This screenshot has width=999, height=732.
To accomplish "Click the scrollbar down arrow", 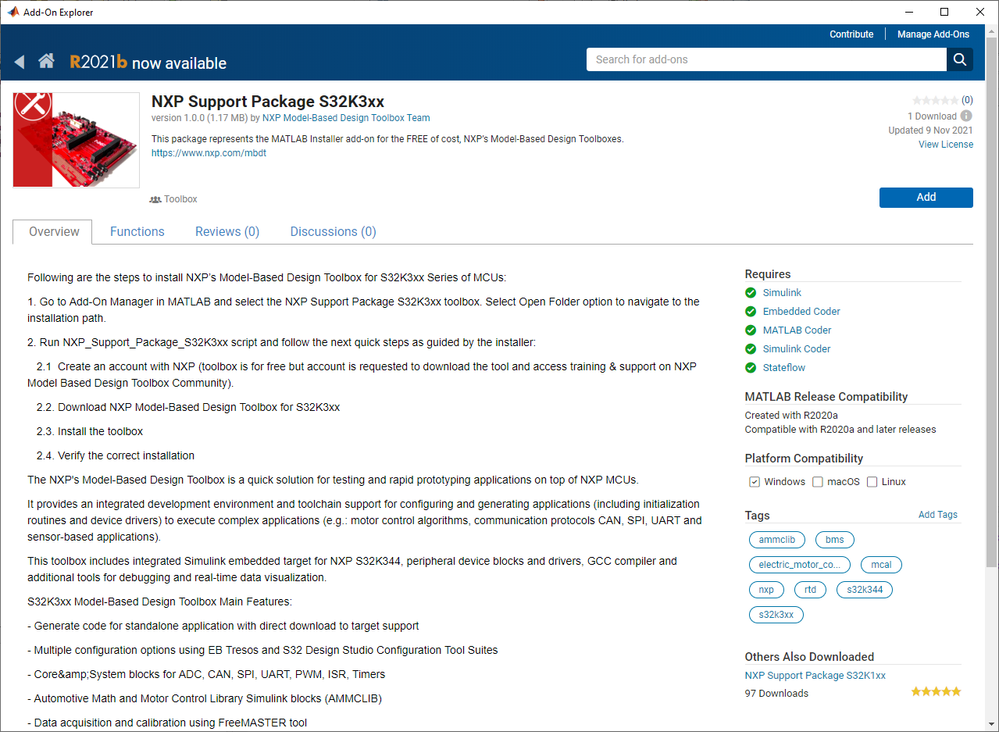I will pos(991,724).
